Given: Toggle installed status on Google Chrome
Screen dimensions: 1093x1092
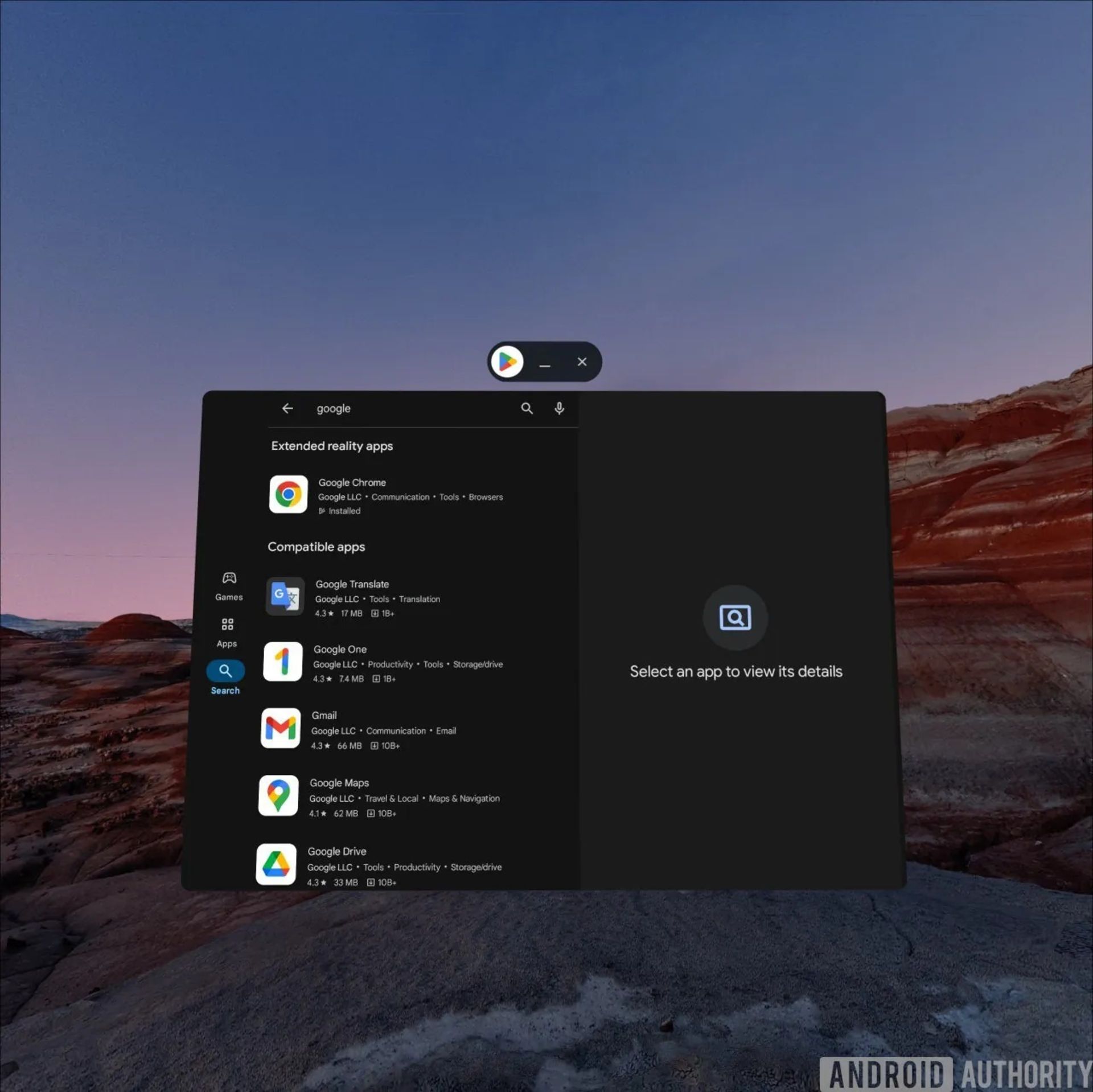Looking at the screenshot, I should pyautogui.click(x=340, y=511).
